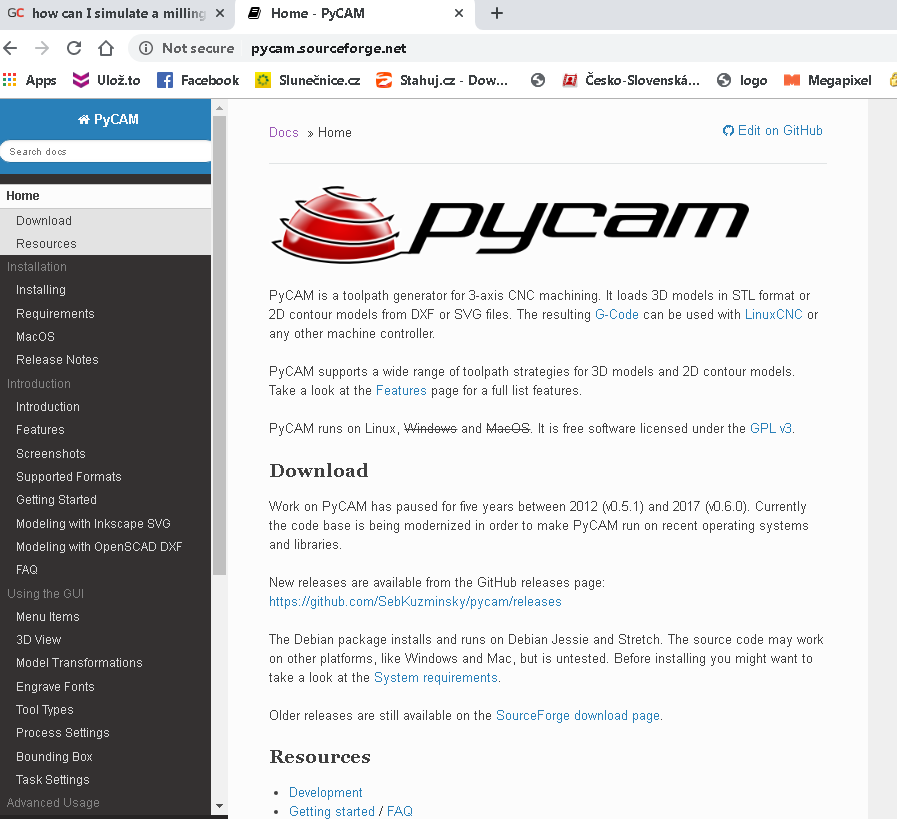Open the Getting started resource link

pyautogui.click(x=332, y=811)
